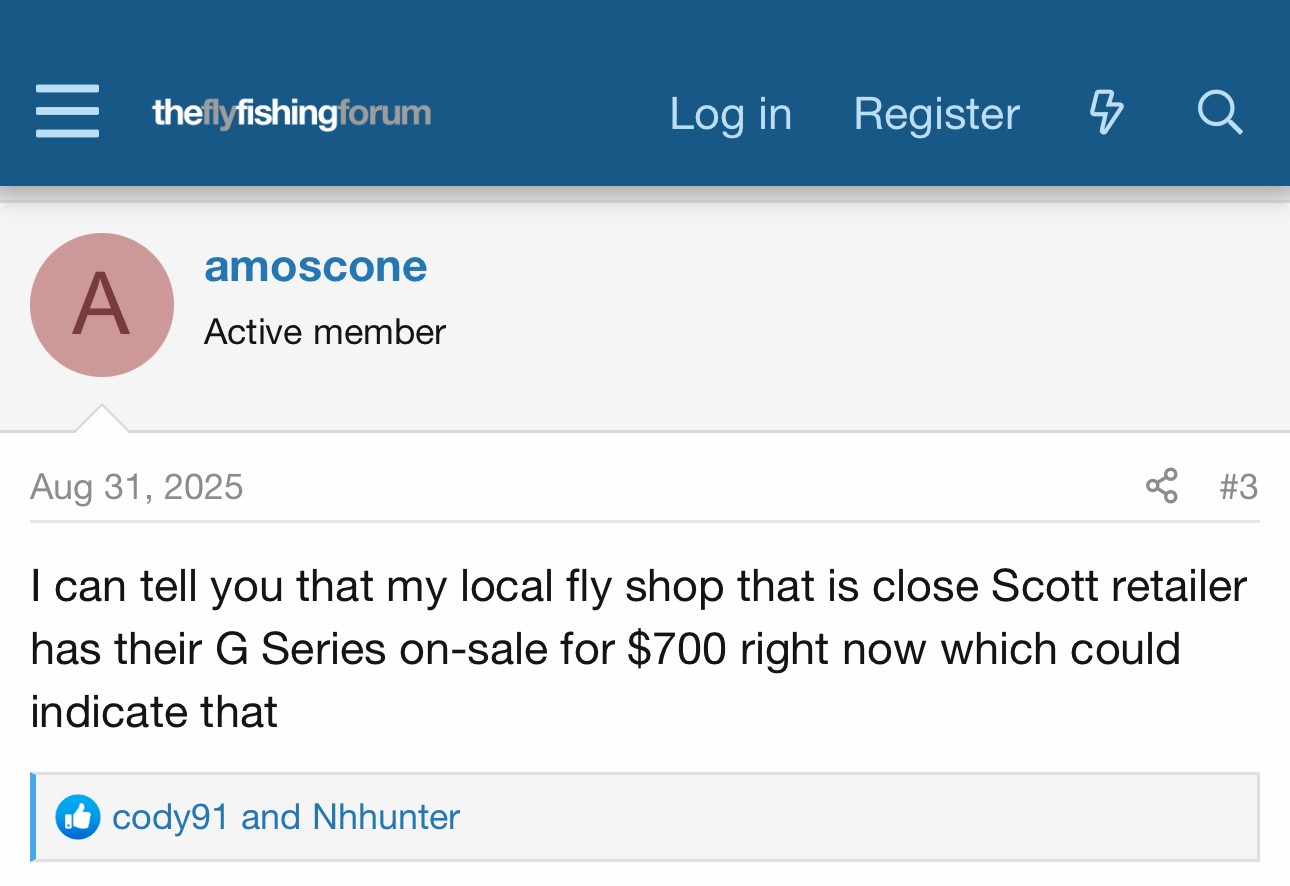1290x886 pixels.
Task: Click the blue thumbs-up like icon
Action: [x=77, y=817]
